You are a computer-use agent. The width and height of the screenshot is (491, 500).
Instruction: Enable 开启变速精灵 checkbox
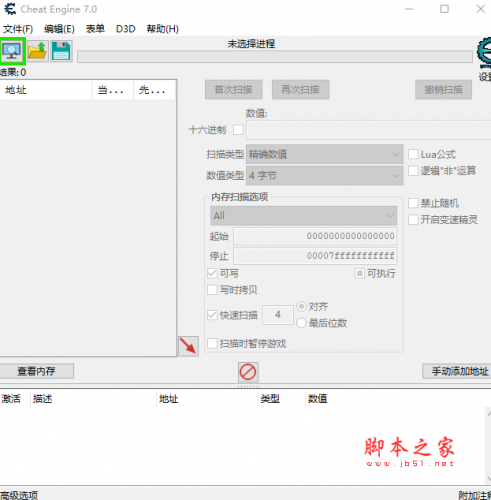tap(413, 220)
